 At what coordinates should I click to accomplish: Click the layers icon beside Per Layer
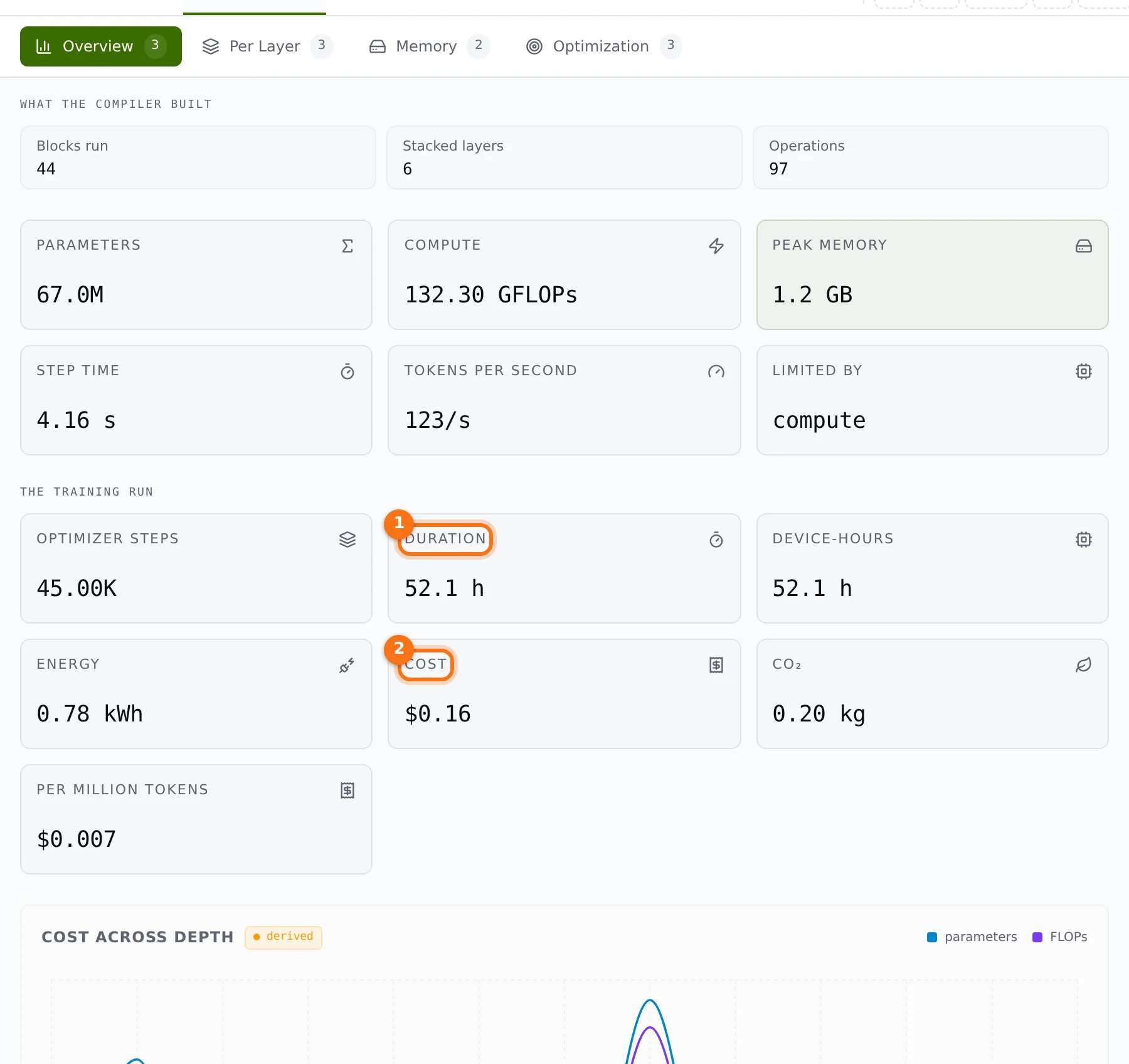pos(211,46)
